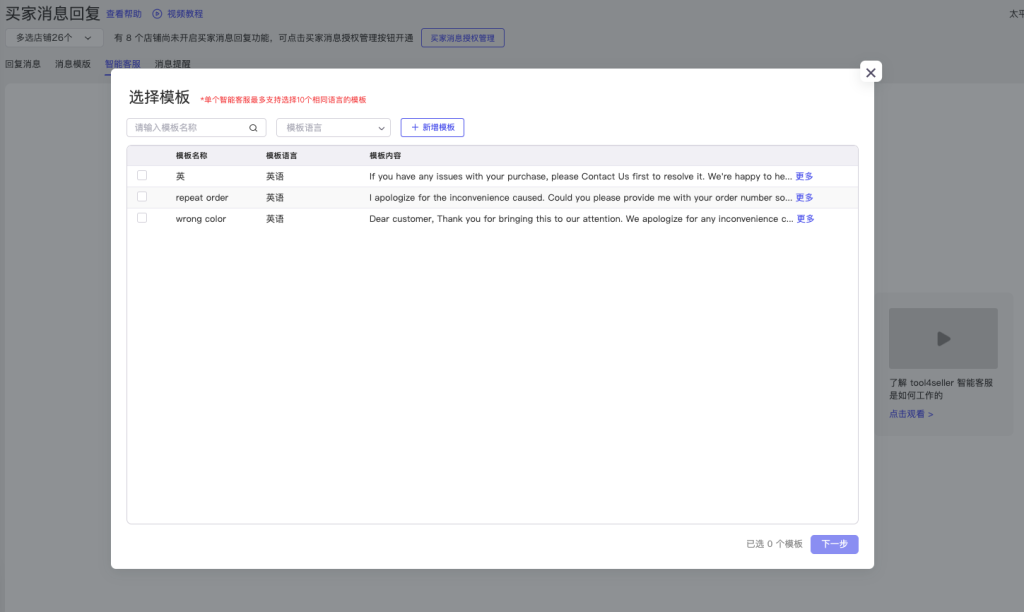Play the tool4seller intro video thumbnail
Screen dimensions: 1024x612
pyautogui.click(x=943, y=338)
